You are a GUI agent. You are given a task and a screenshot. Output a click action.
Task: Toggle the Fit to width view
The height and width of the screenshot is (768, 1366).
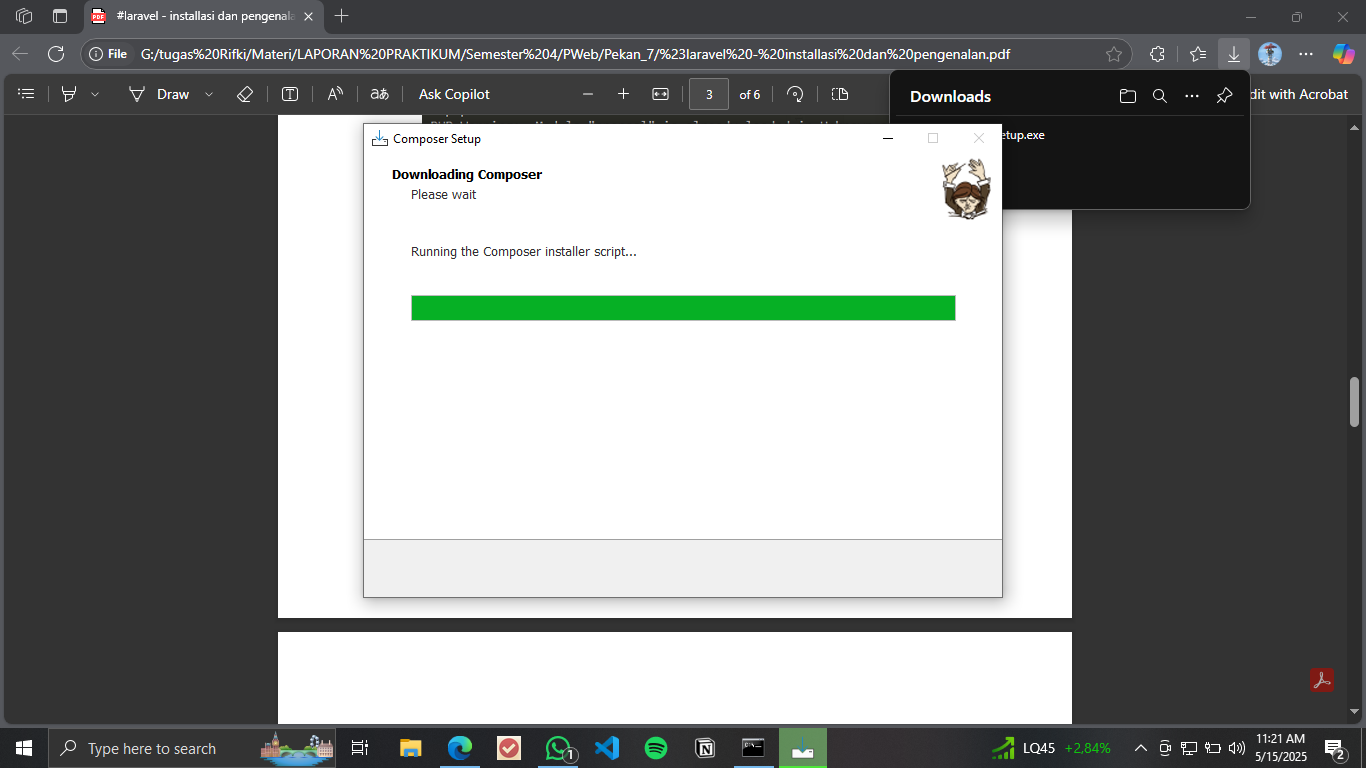point(660,94)
